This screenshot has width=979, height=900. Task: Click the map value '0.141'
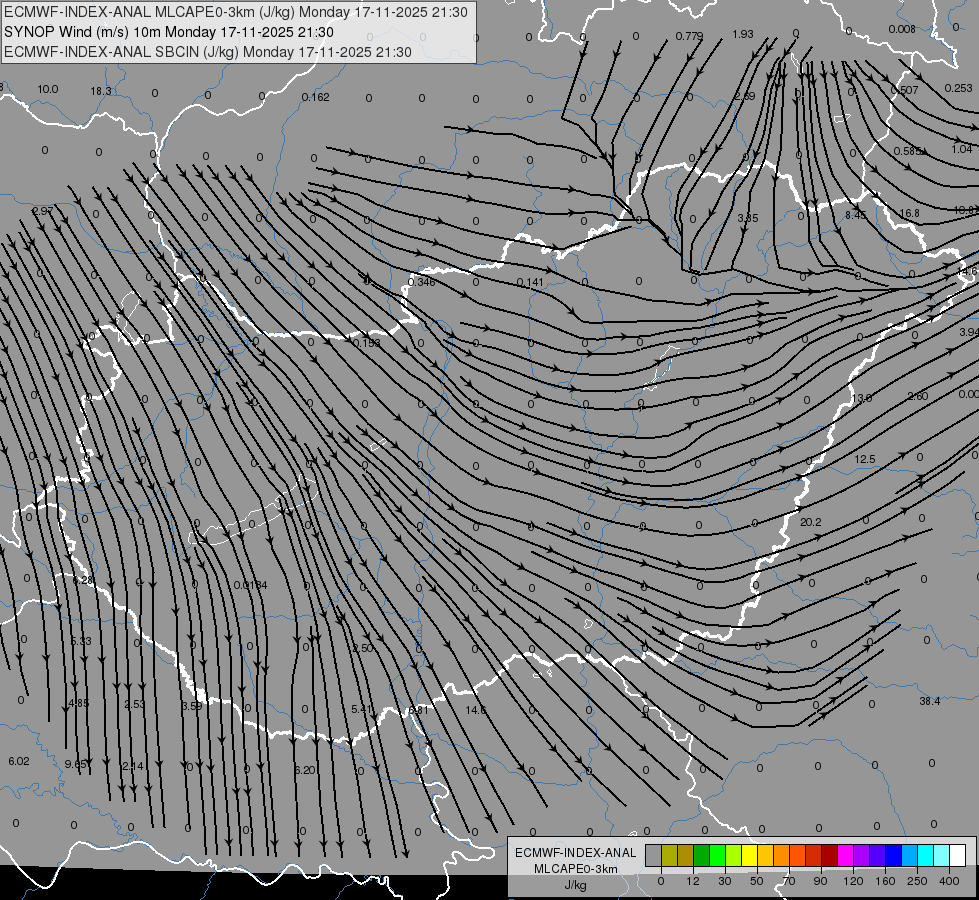530,283
